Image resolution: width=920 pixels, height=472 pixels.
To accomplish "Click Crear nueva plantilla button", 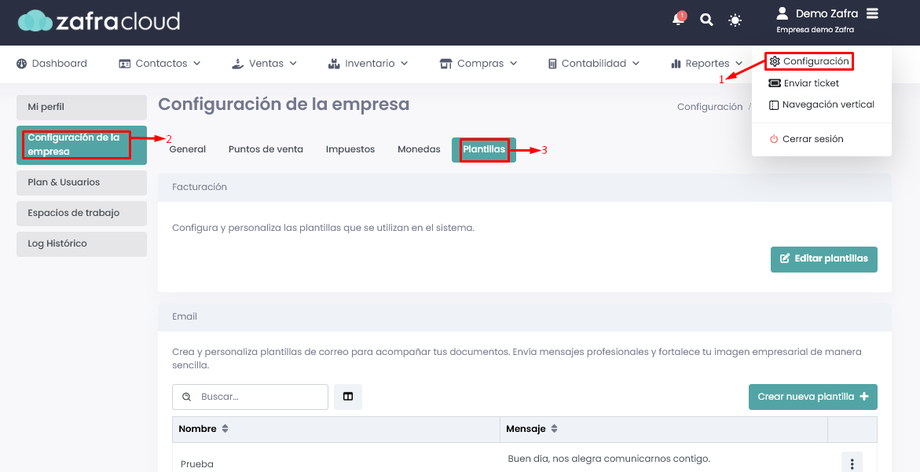I will coord(813,397).
